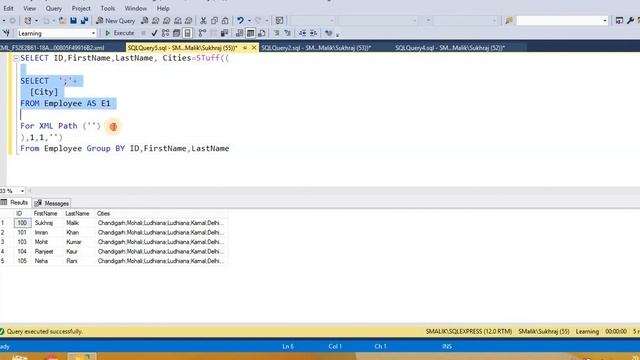Click the Registered Servers window icon
The height and width of the screenshot is (360, 640).
coord(619,20)
